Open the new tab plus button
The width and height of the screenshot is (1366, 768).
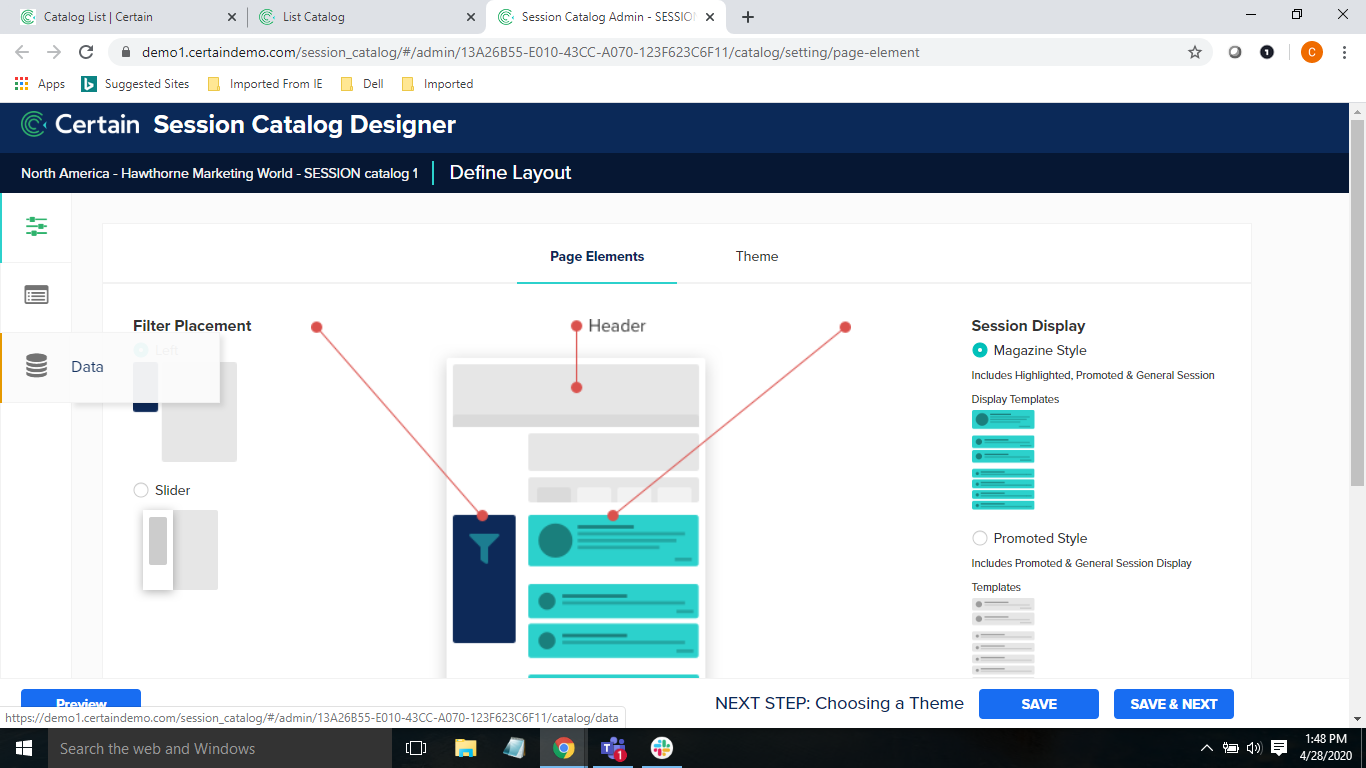click(x=747, y=17)
